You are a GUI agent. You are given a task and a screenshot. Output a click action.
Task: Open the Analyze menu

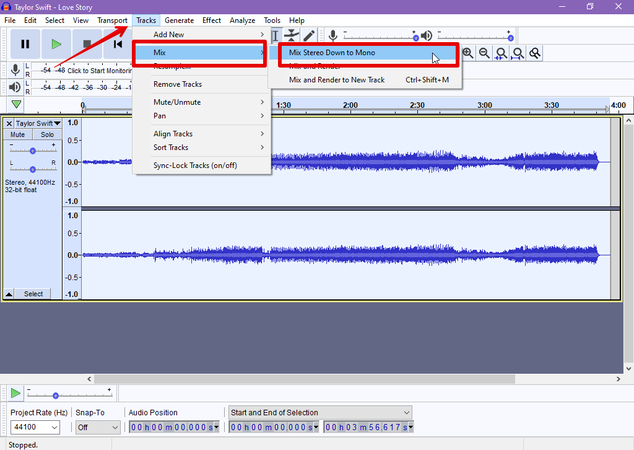point(242,20)
